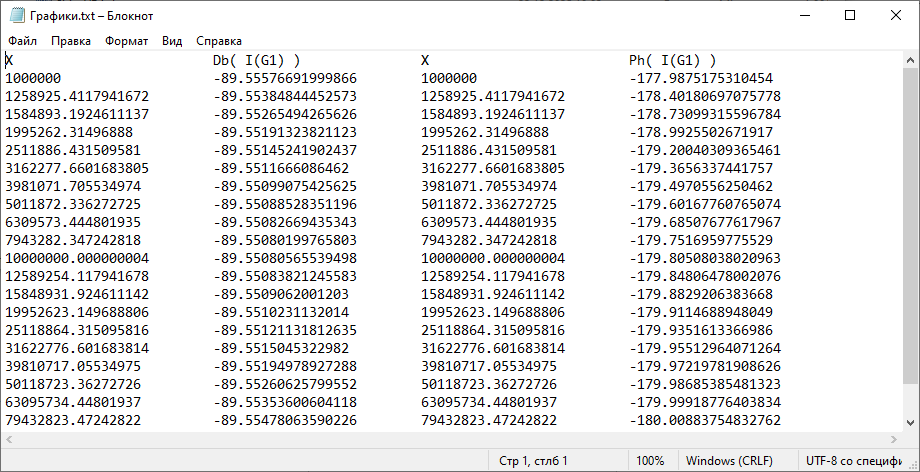Image resolution: width=920 pixels, height=472 pixels.
Task: Click value -179.97219781908626
Action: (705, 366)
